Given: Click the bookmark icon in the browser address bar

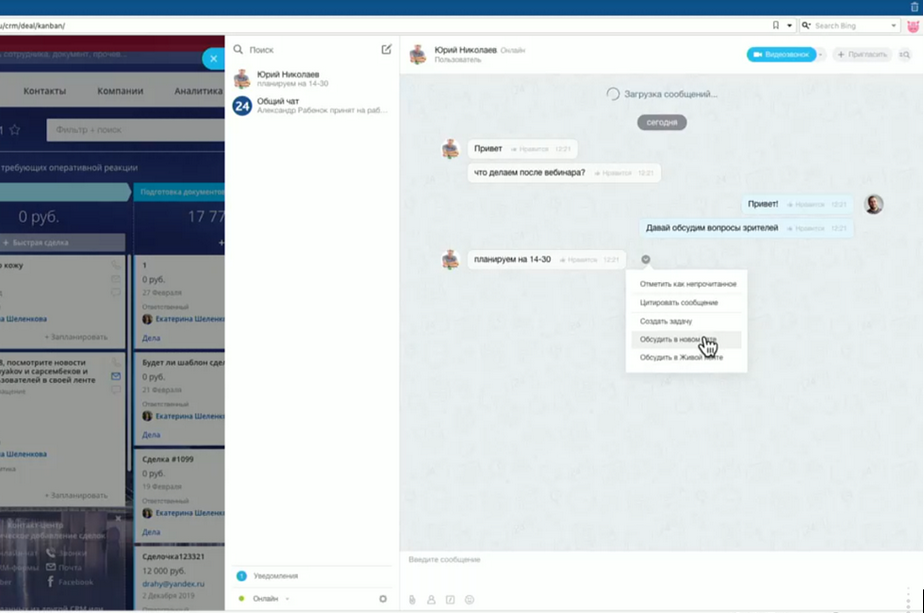Looking at the screenshot, I should [x=776, y=25].
